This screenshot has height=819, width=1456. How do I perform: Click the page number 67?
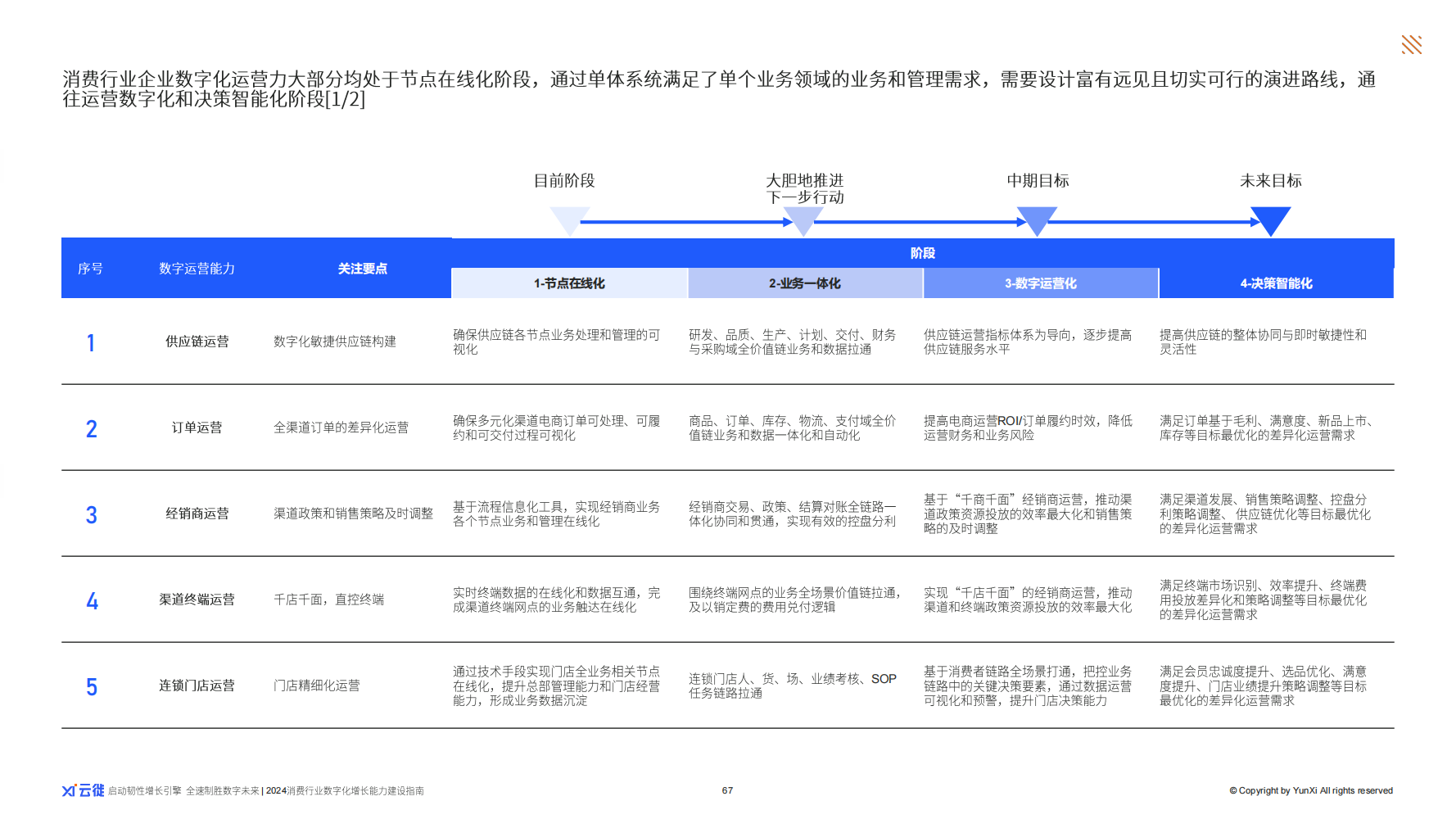click(x=727, y=790)
